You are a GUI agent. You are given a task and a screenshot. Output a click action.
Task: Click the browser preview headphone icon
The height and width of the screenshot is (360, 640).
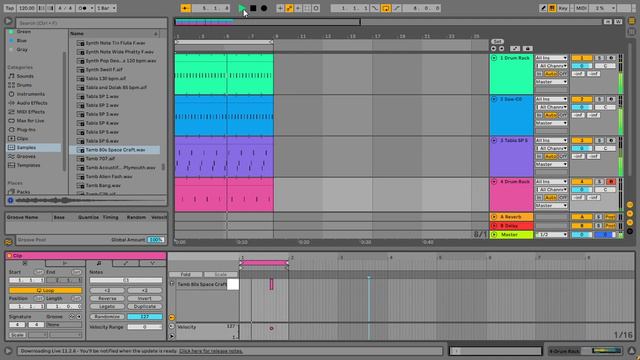(10, 200)
